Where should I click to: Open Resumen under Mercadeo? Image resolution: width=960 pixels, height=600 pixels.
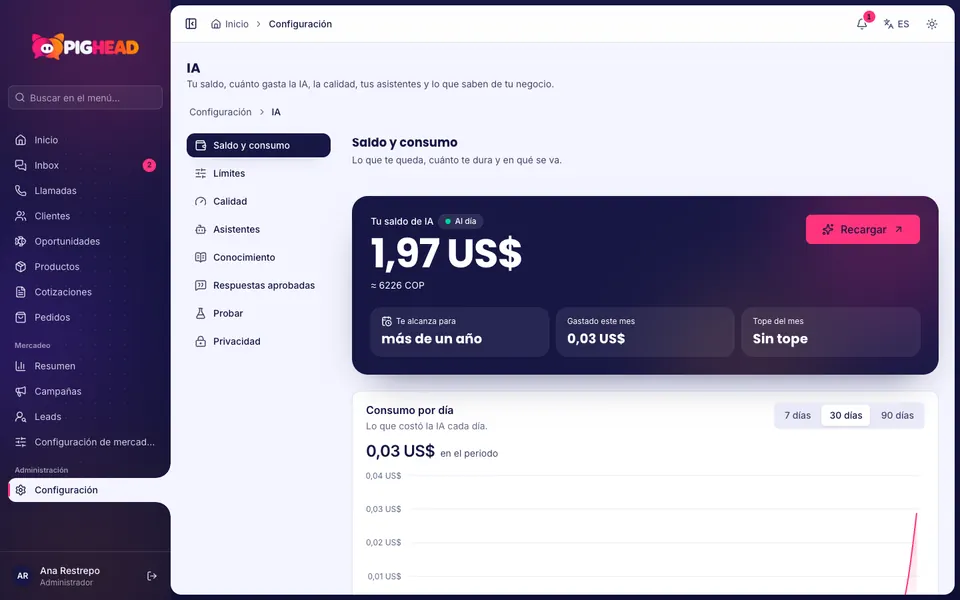(85, 366)
